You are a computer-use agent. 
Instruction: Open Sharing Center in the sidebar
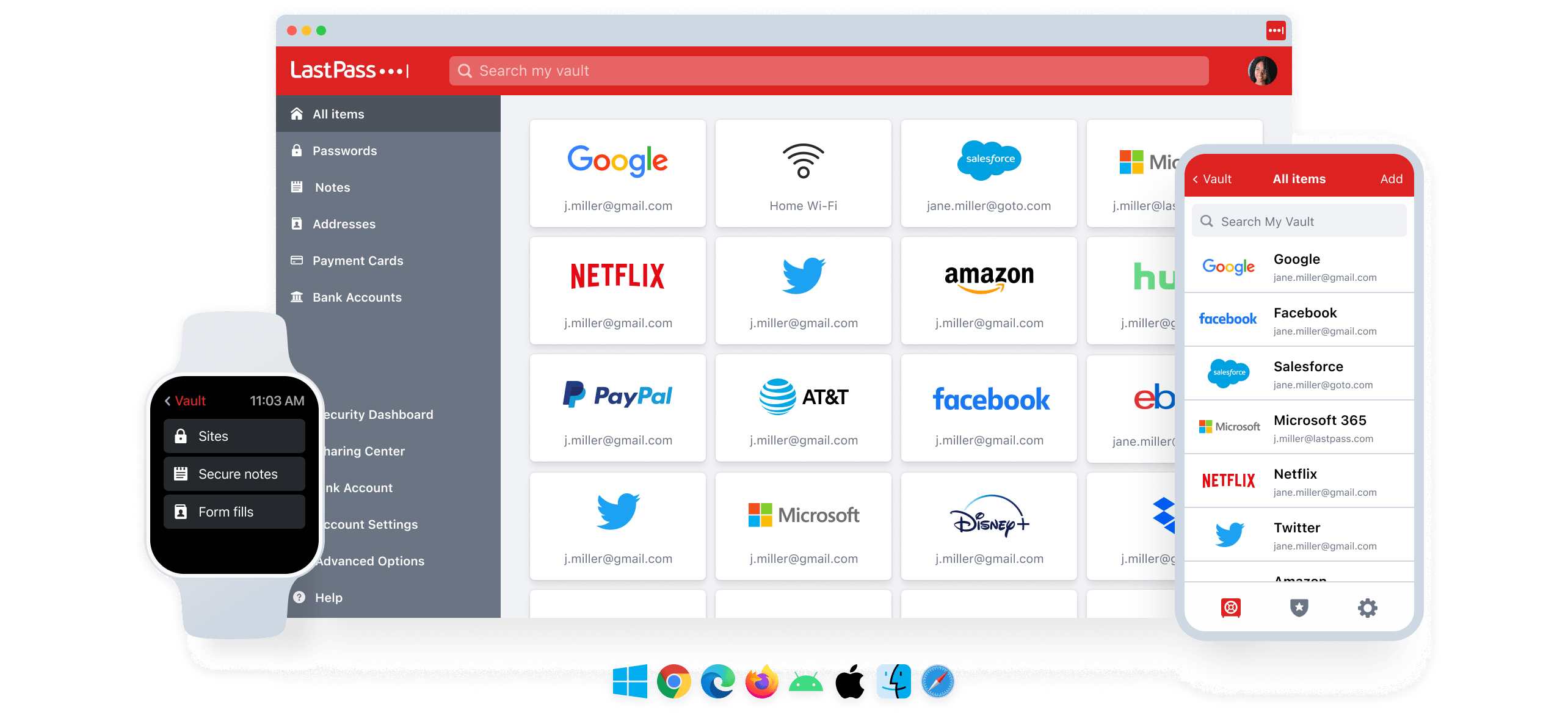point(365,451)
